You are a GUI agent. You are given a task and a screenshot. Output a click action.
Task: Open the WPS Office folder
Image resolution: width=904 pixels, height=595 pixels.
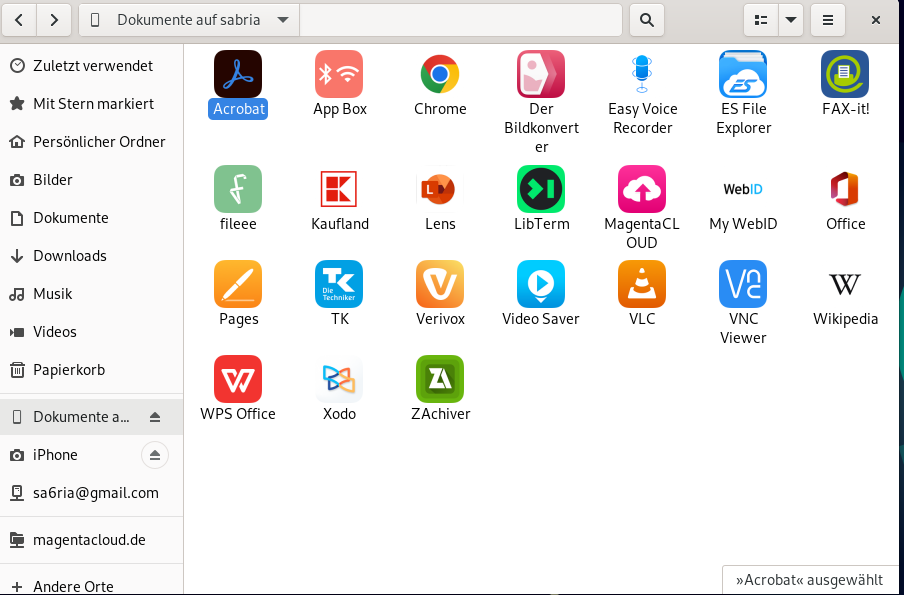coord(238,379)
